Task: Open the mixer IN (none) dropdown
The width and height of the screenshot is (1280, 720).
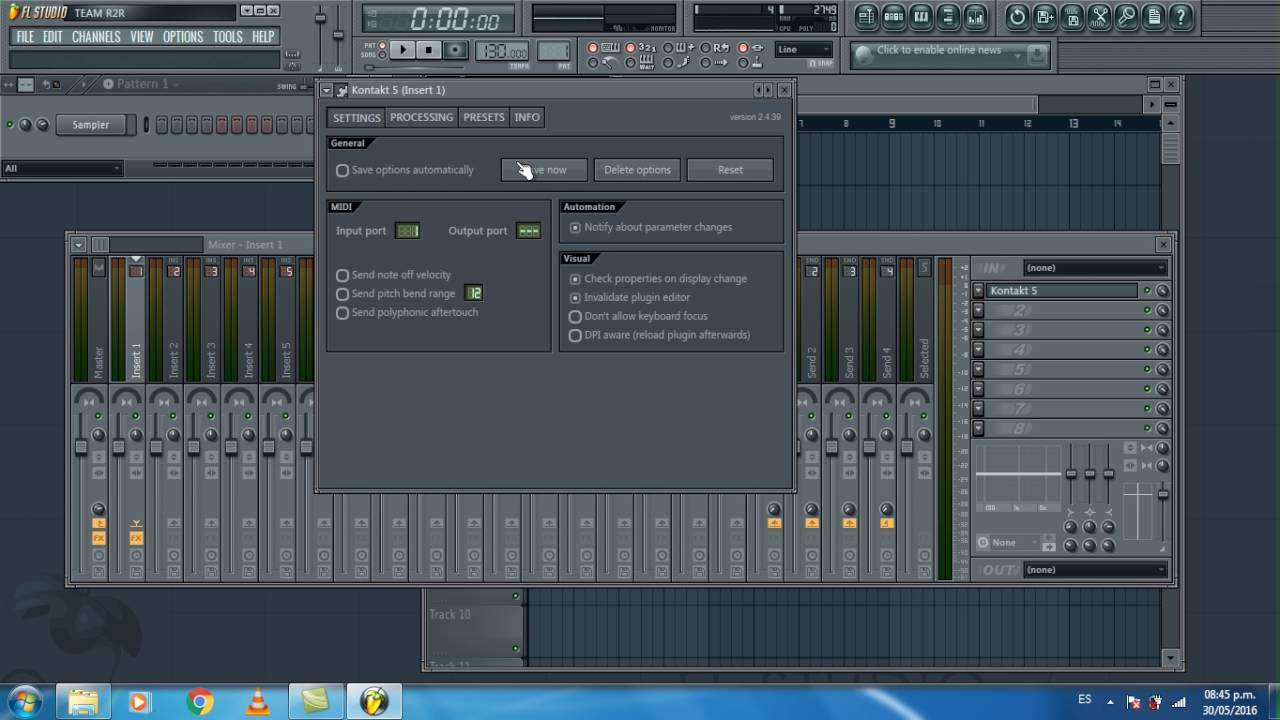Action: (1095, 268)
